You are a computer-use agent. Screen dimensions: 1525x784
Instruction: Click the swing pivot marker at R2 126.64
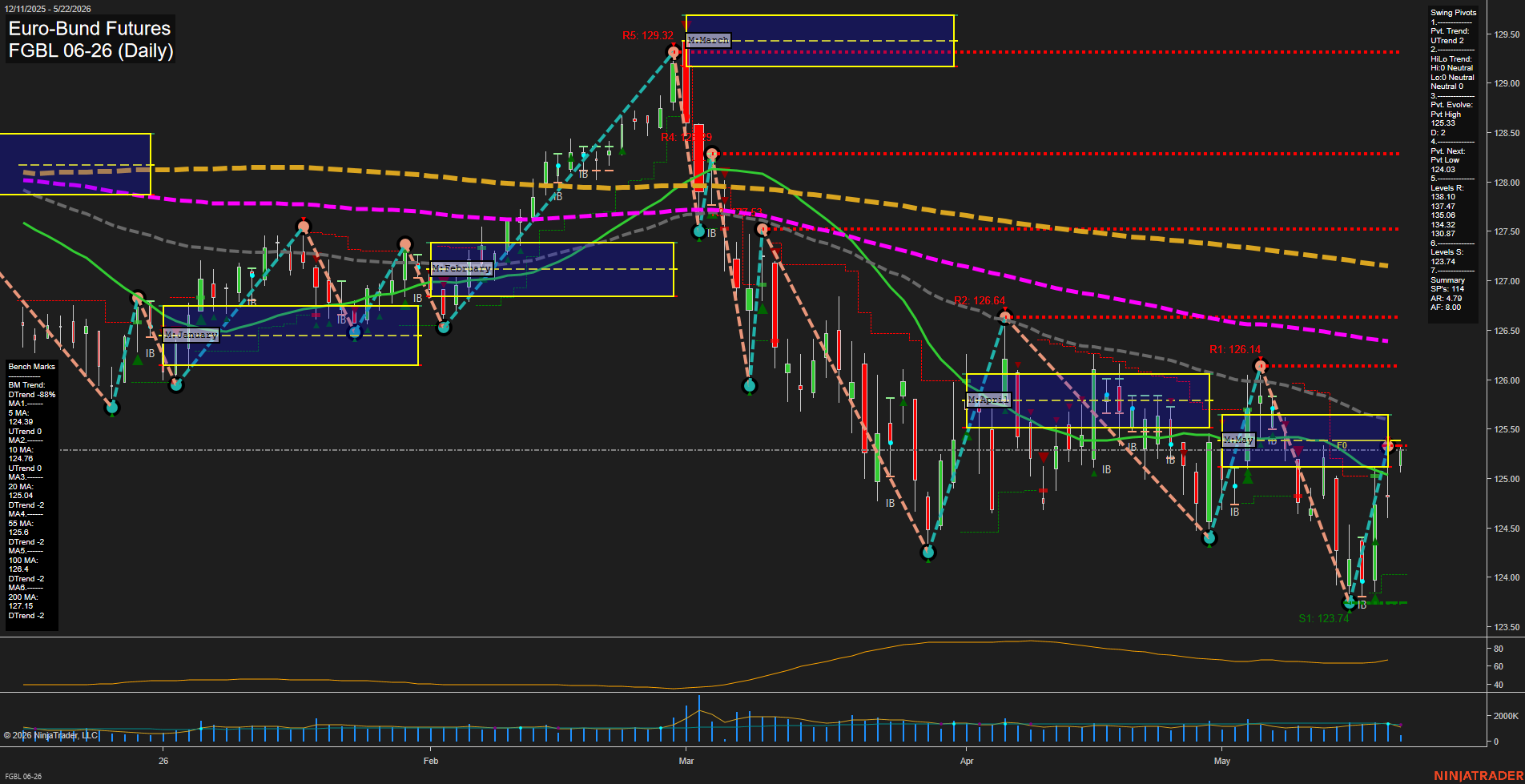[x=1005, y=317]
